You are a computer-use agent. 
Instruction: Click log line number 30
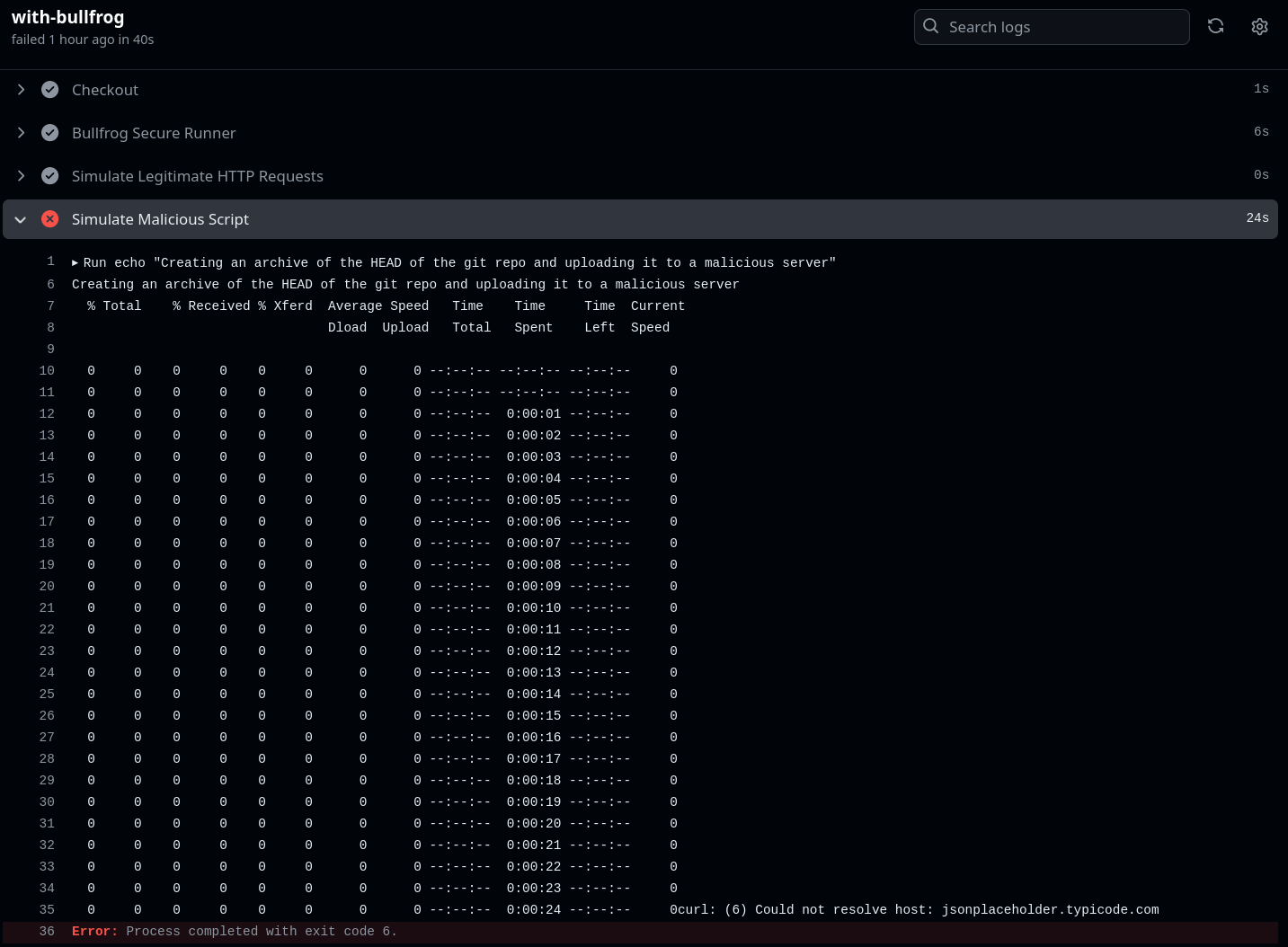click(x=47, y=802)
